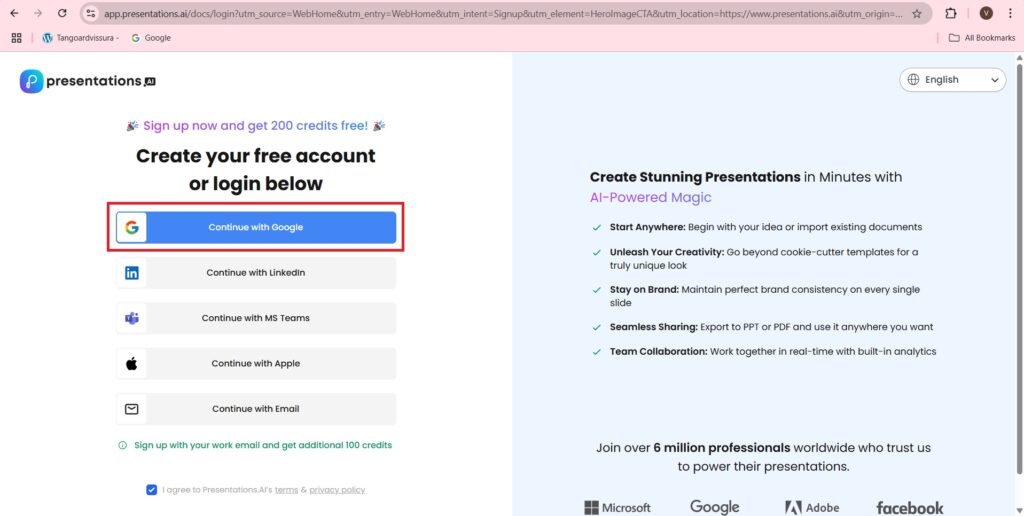Open the Google bookmark
Viewport: 1024px width, 516px height.
pyautogui.click(x=151, y=38)
